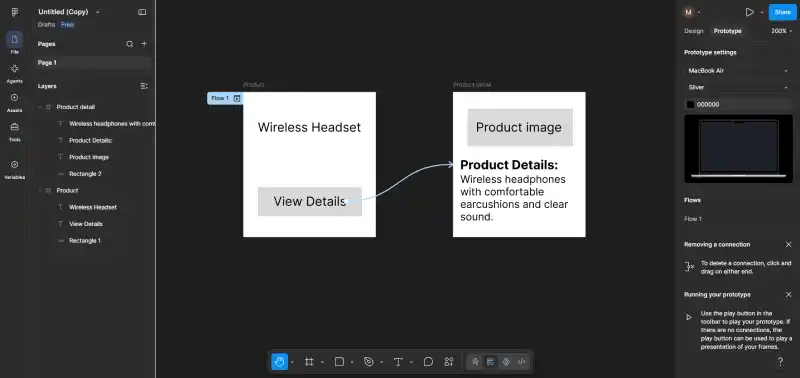Click the user avatar M
800x378 pixels.
tap(689, 12)
